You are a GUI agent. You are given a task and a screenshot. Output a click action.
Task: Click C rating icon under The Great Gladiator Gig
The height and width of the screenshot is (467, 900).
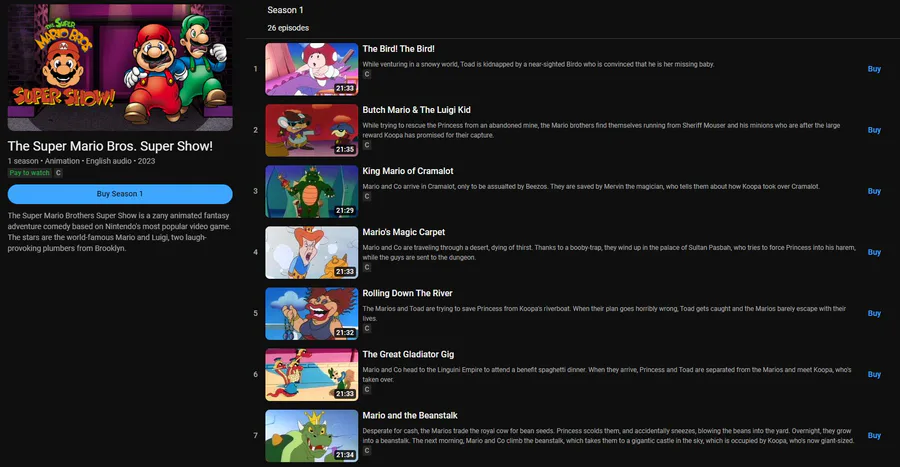click(x=367, y=390)
